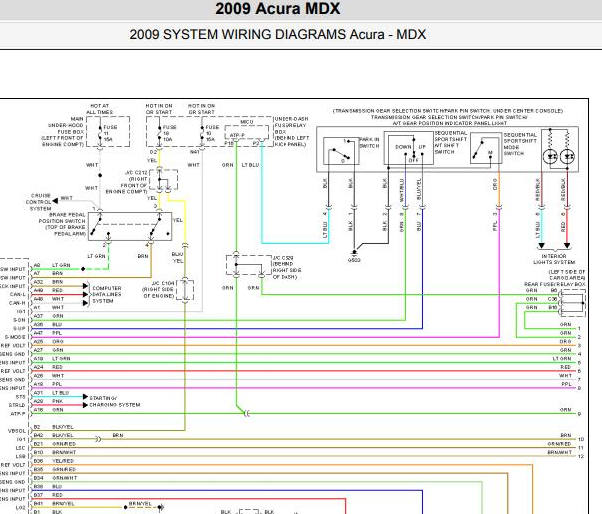The height and width of the screenshot is (514, 602).
Task: Click the 'G503' ground point label
Action: tap(354, 260)
